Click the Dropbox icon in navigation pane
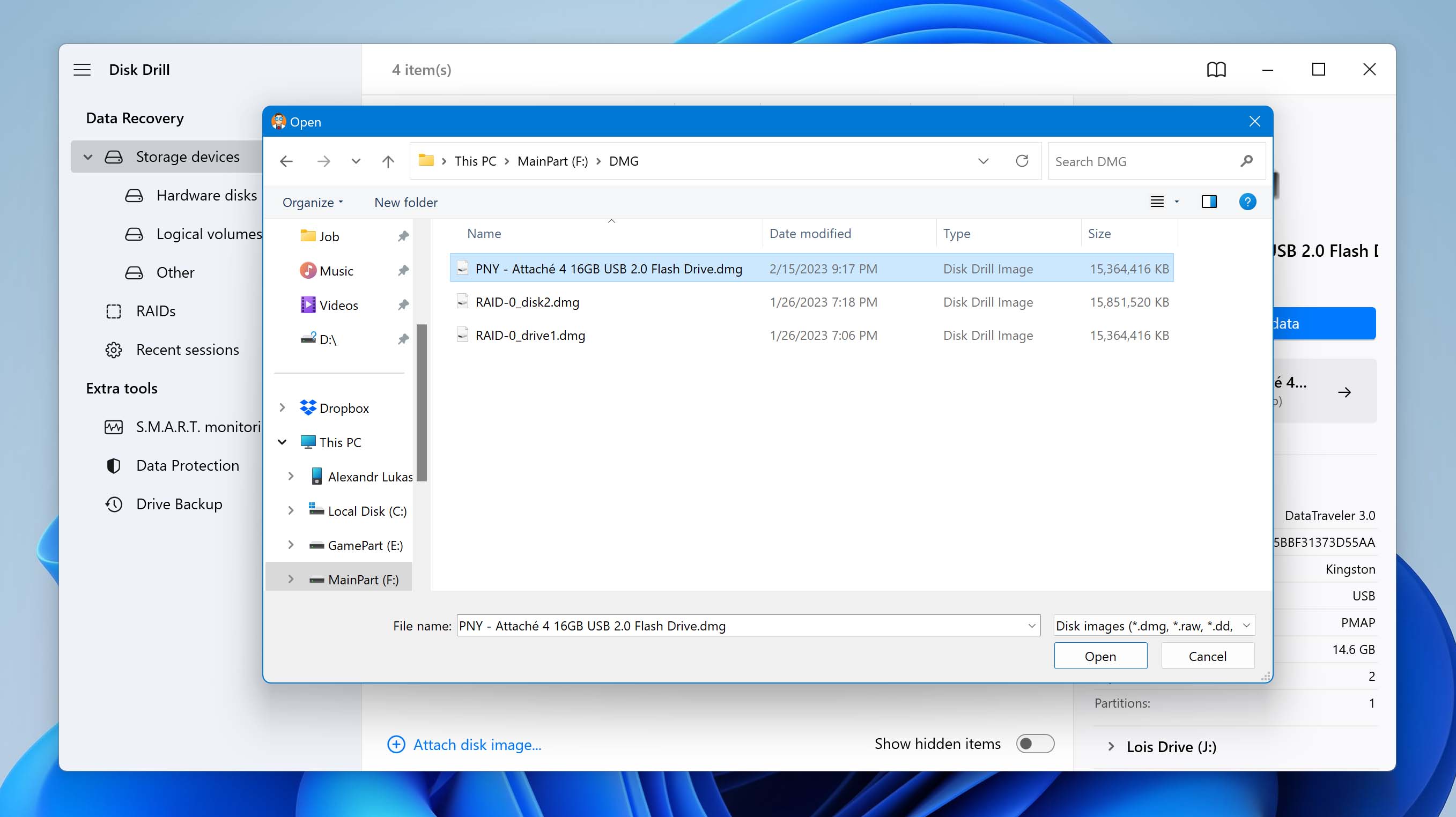Viewport: 1456px width, 817px height. pyautogui.click(x=308, y=408)
